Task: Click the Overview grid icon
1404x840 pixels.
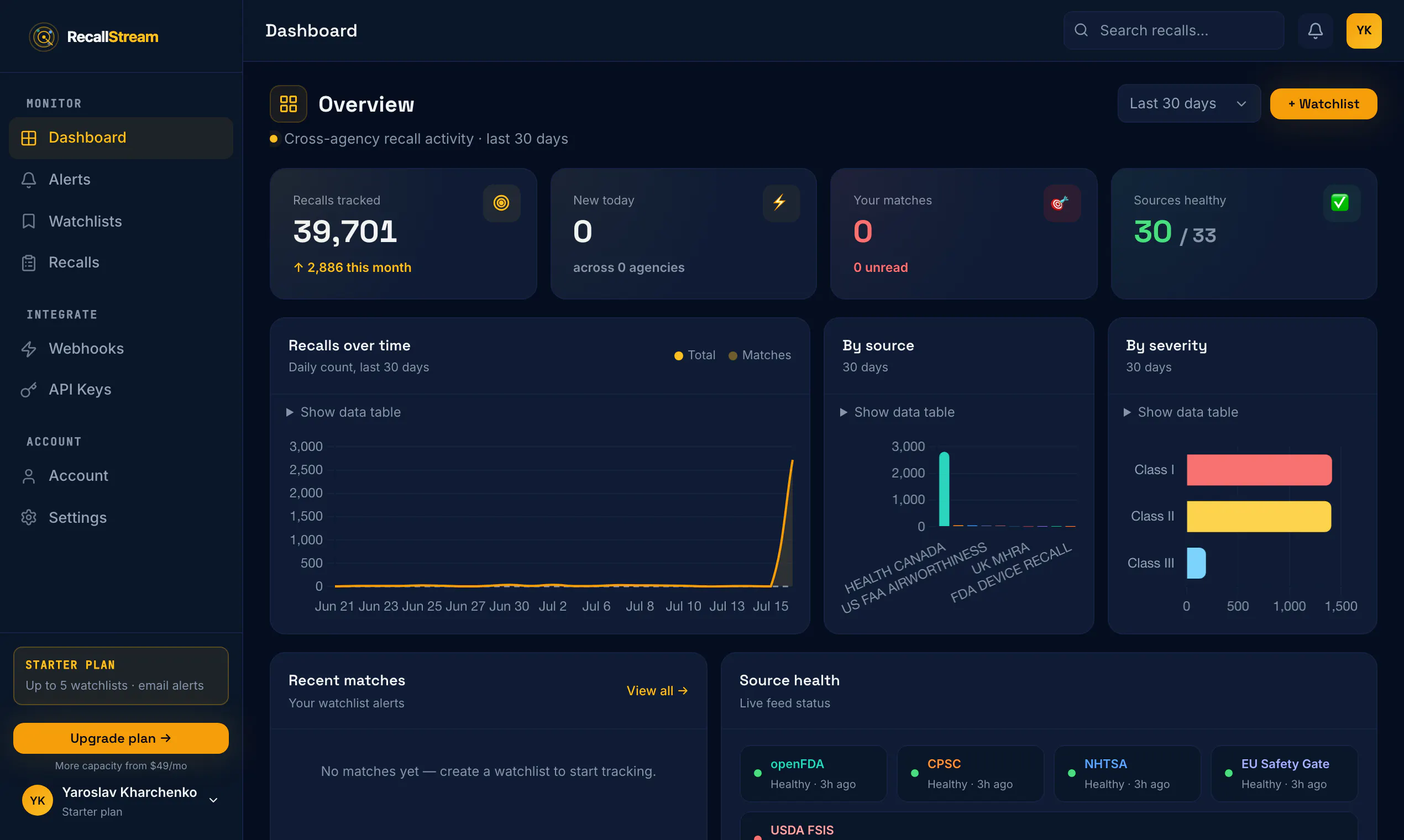Action: pyautogui.click(x=288, y=103)
